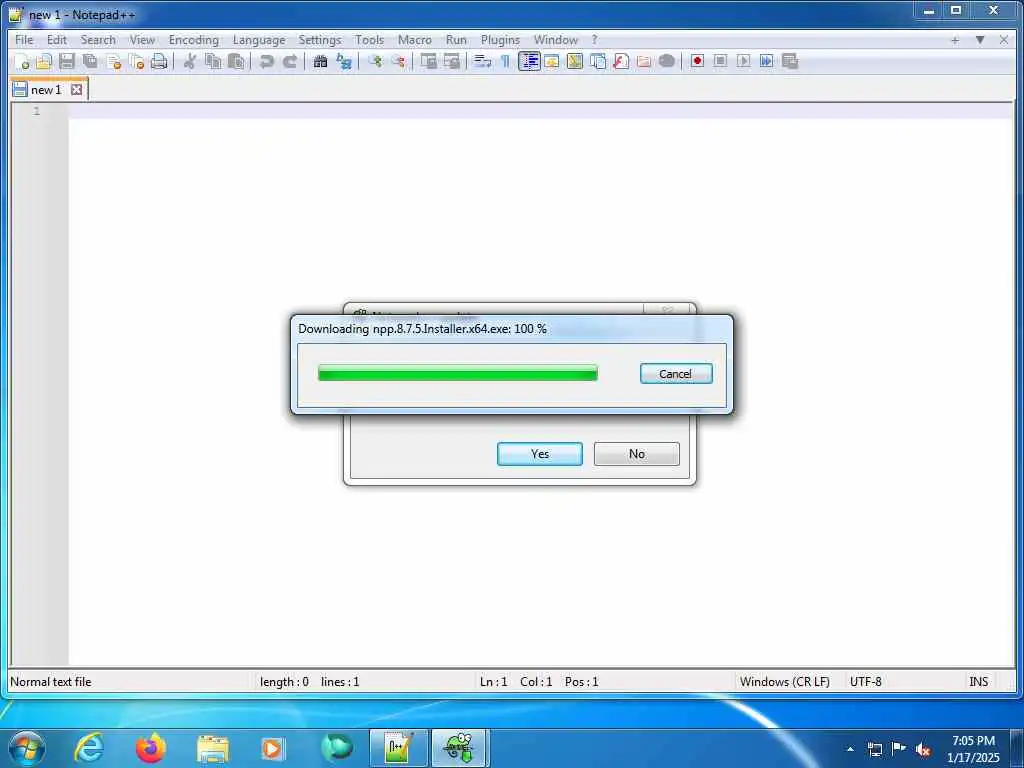This screenshot has height=768, width=1024.
Task: Create a new file via toolbar icon
Action: coord(22,61)
